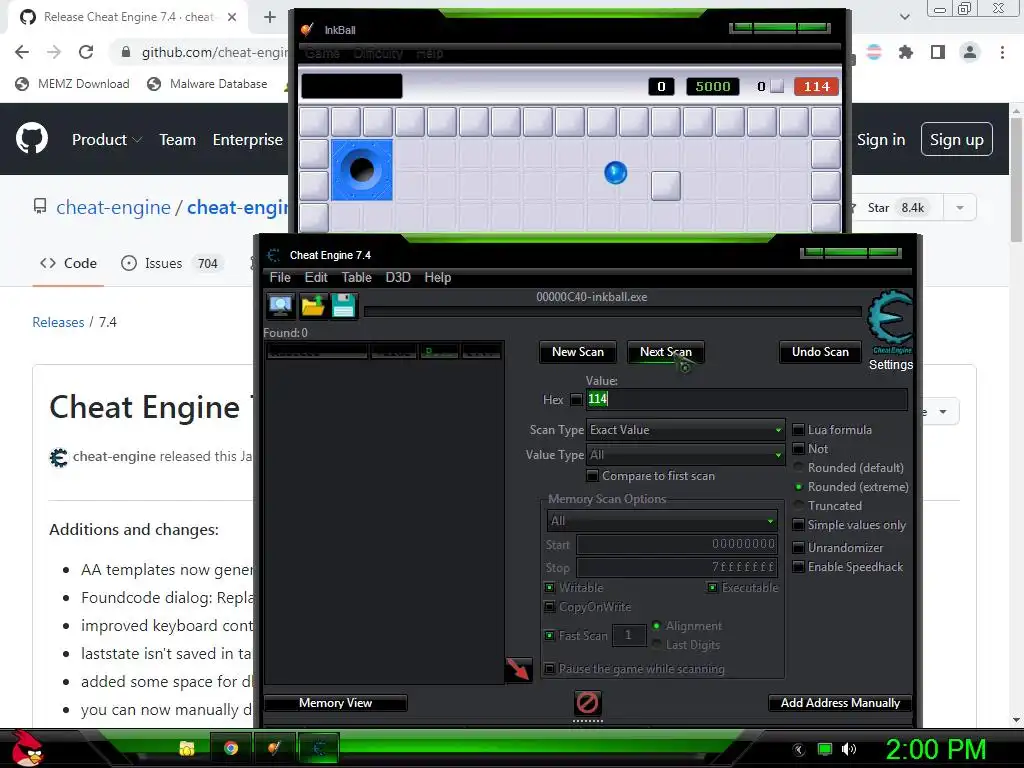Reload the Chrome page

coord(86,52)
